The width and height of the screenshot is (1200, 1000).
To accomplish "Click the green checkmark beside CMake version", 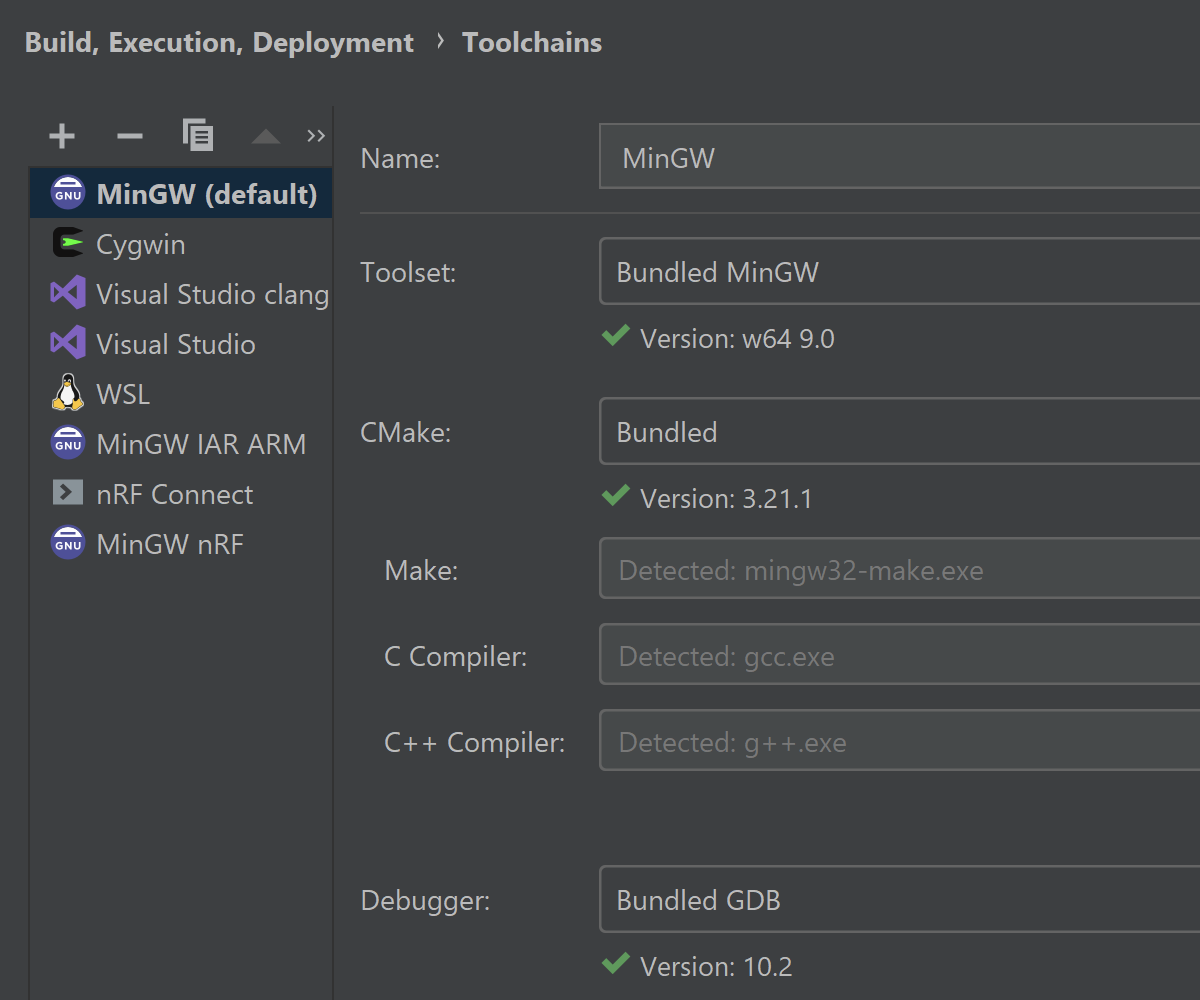I will coord(615,495).
